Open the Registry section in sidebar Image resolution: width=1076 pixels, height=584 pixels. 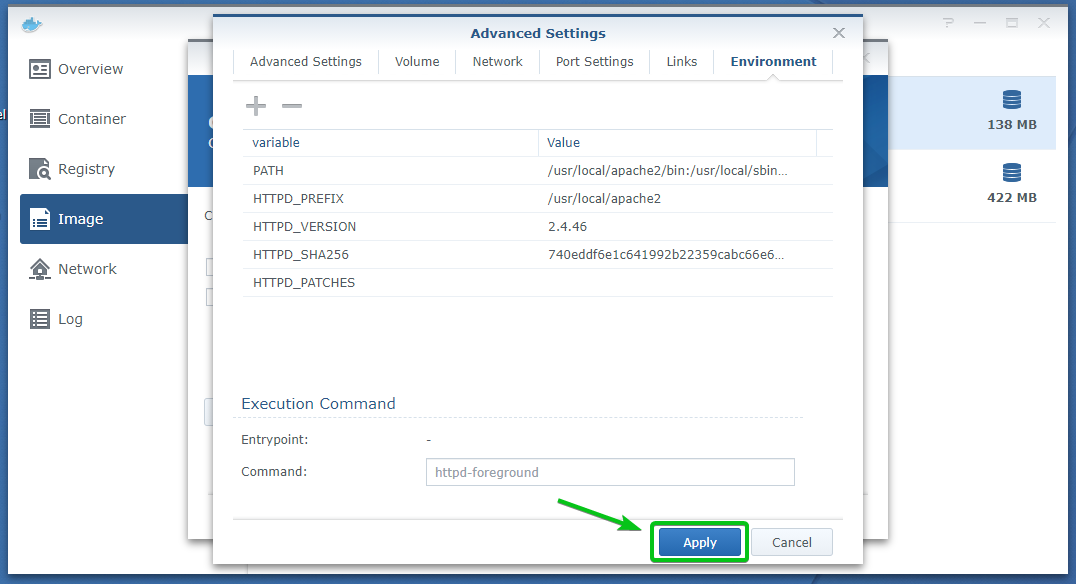[x=86, y=169]
